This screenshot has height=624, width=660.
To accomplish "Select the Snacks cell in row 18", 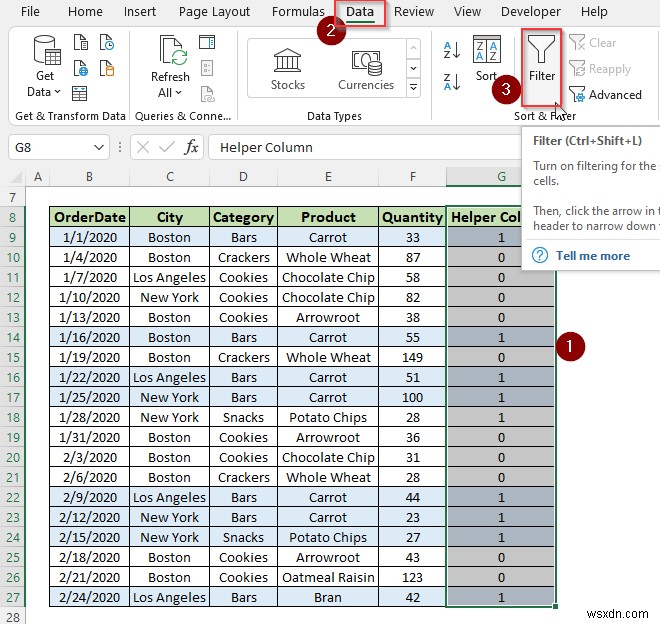I will coord(243,417).
